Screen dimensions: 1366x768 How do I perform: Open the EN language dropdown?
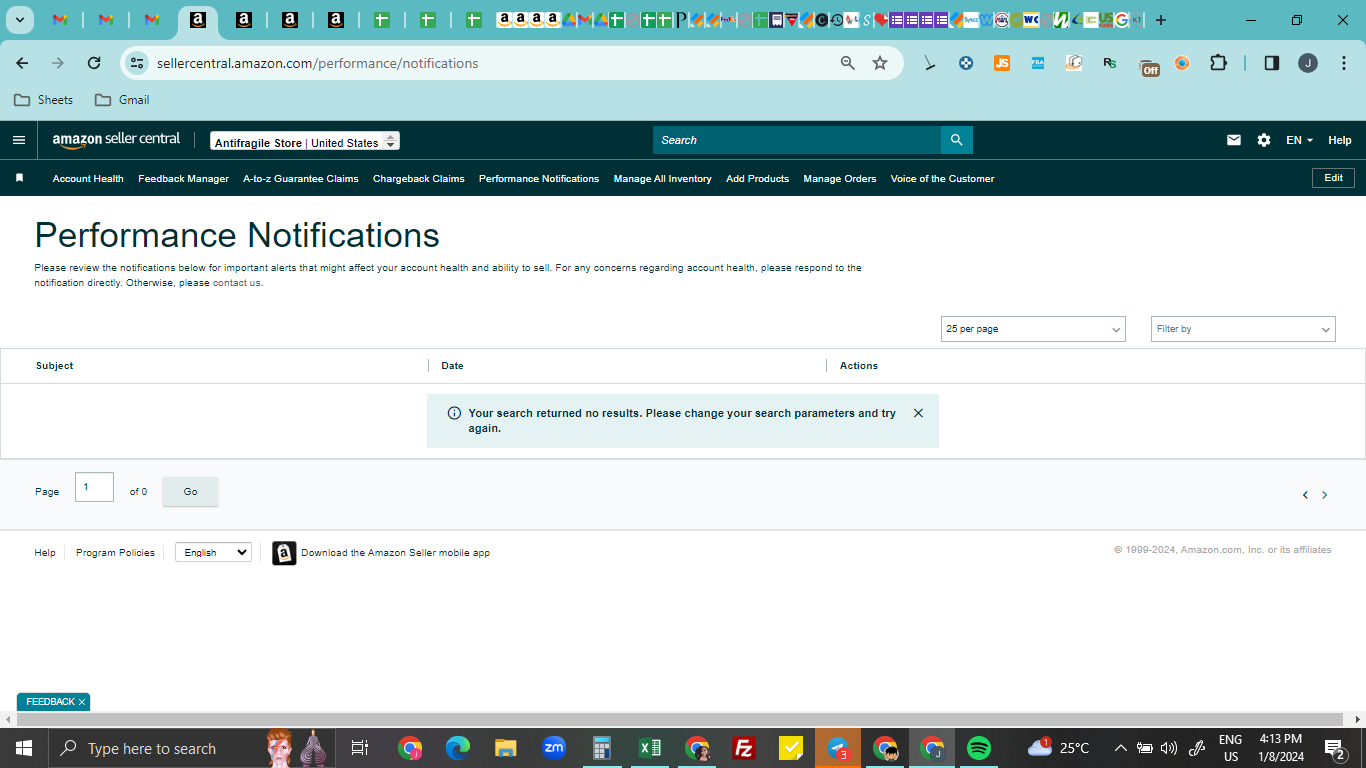pyautogui.click(x=1299, y=140)
